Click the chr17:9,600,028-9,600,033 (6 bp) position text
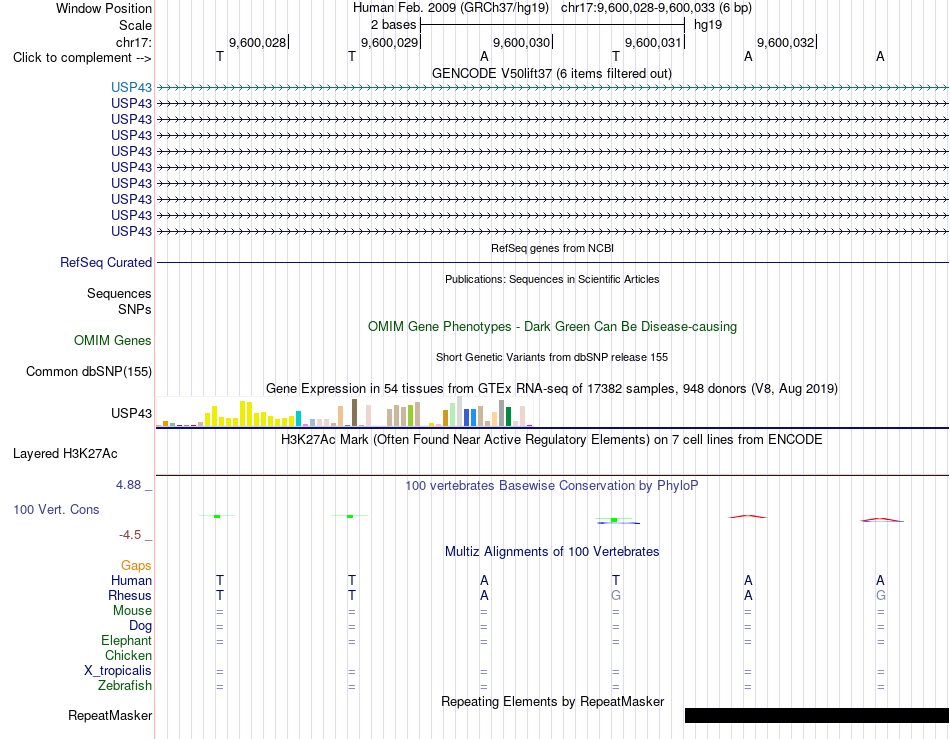 click(x=656, y=8)
